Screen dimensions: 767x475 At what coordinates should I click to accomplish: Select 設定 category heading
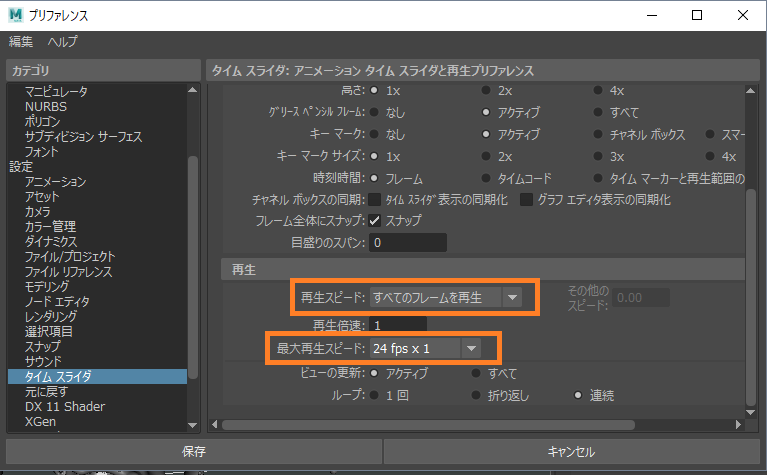pos(21,167)
